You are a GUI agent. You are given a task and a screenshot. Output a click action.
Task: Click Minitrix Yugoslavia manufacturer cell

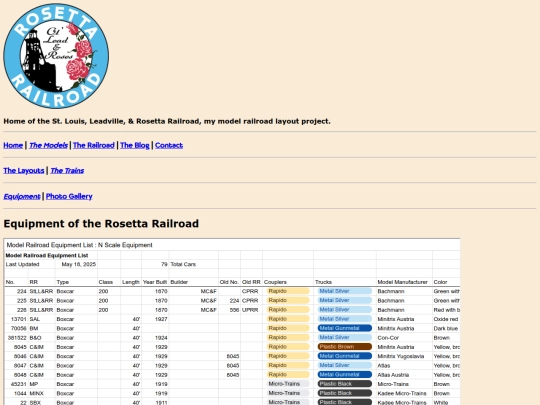click(404, 356)
